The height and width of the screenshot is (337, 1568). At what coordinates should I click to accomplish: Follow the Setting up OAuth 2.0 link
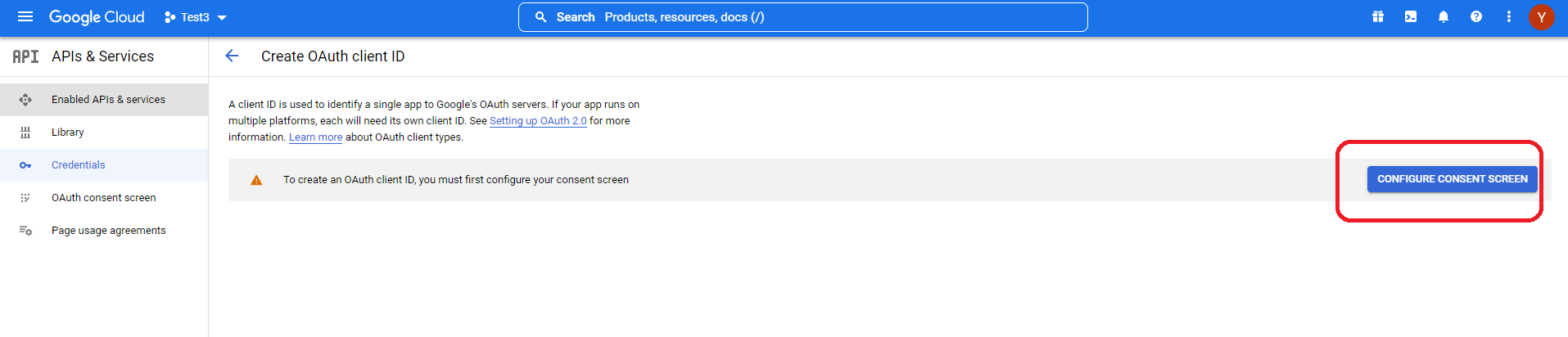click(x=538, y=121)
